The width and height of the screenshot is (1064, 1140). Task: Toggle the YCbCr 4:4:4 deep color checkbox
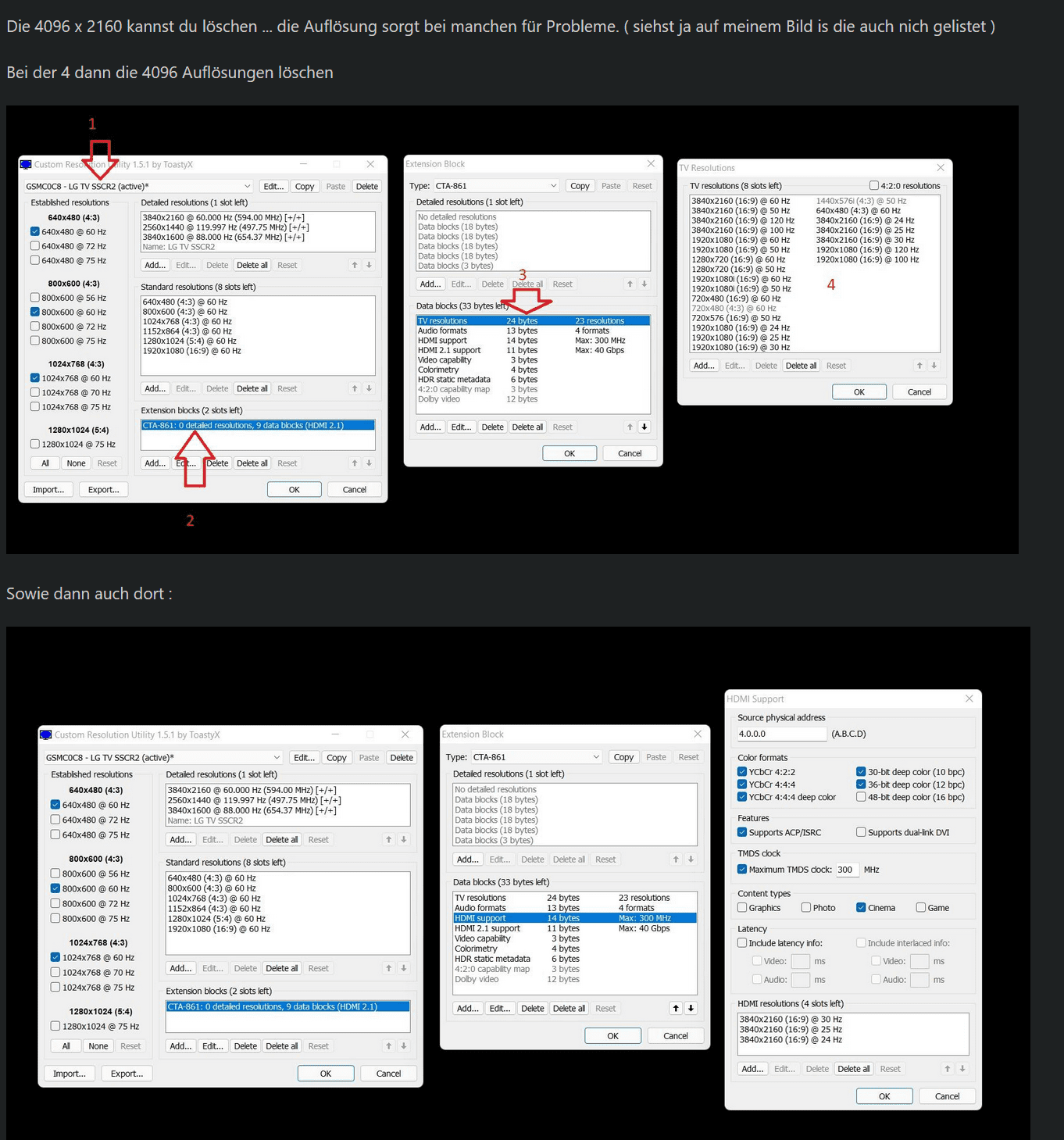742,797
